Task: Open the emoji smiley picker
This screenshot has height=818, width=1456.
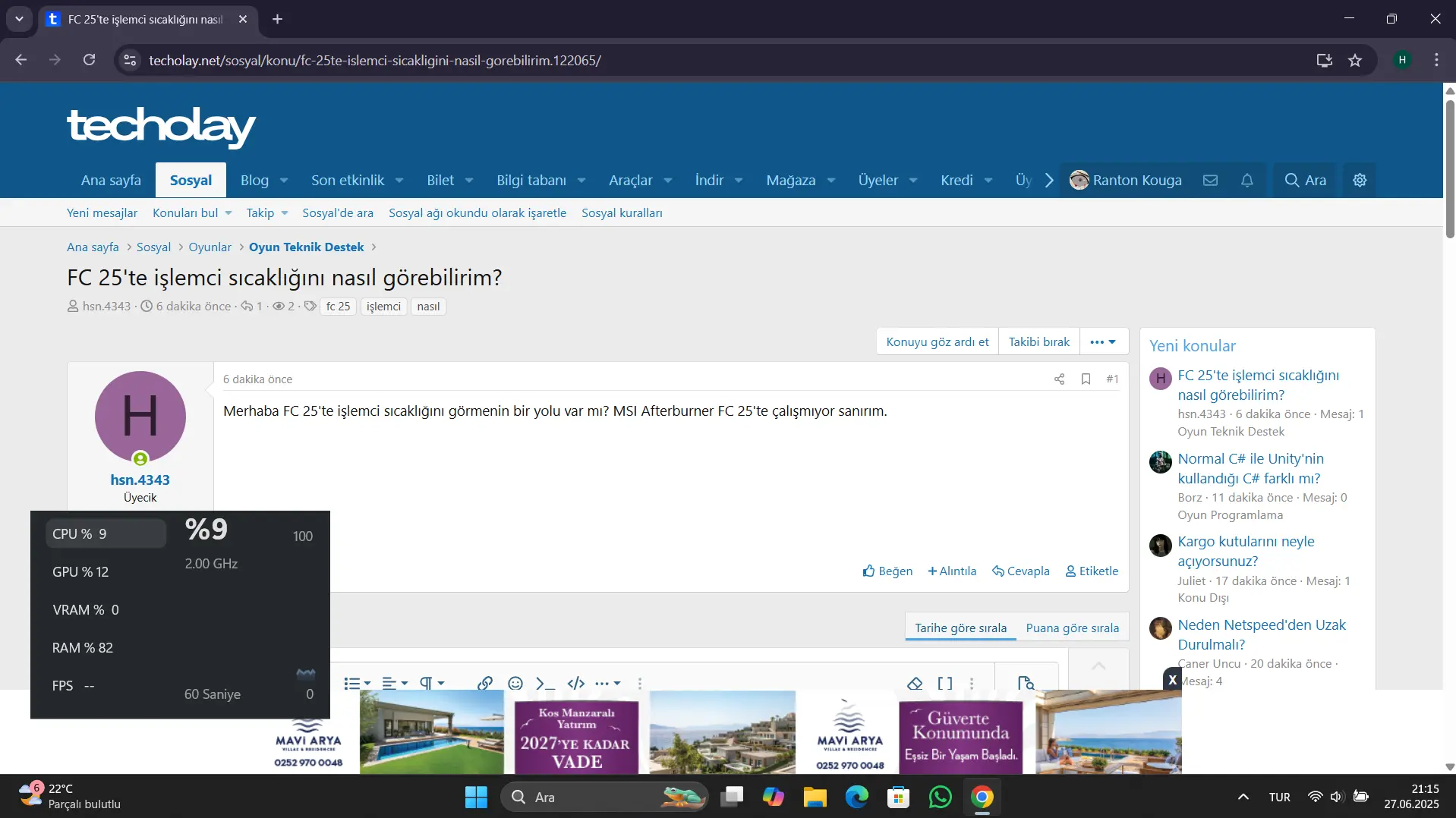Action: pos(515,683)
